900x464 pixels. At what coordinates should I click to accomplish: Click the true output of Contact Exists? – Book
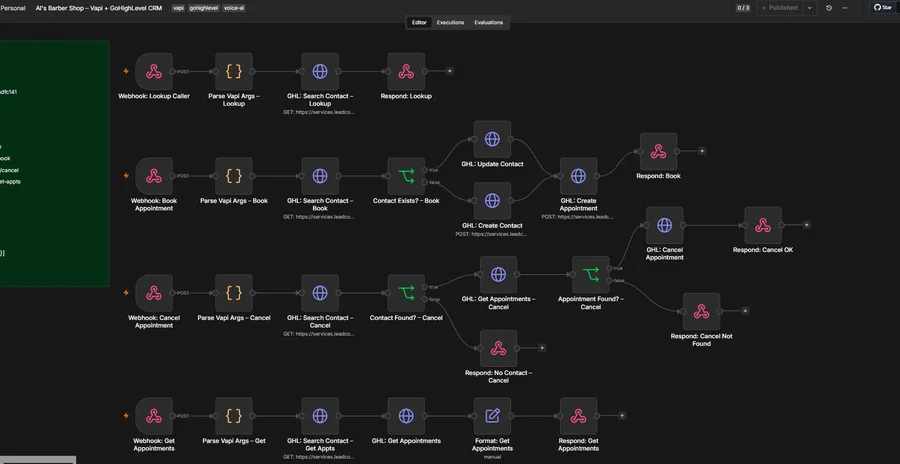pos(425,170)
